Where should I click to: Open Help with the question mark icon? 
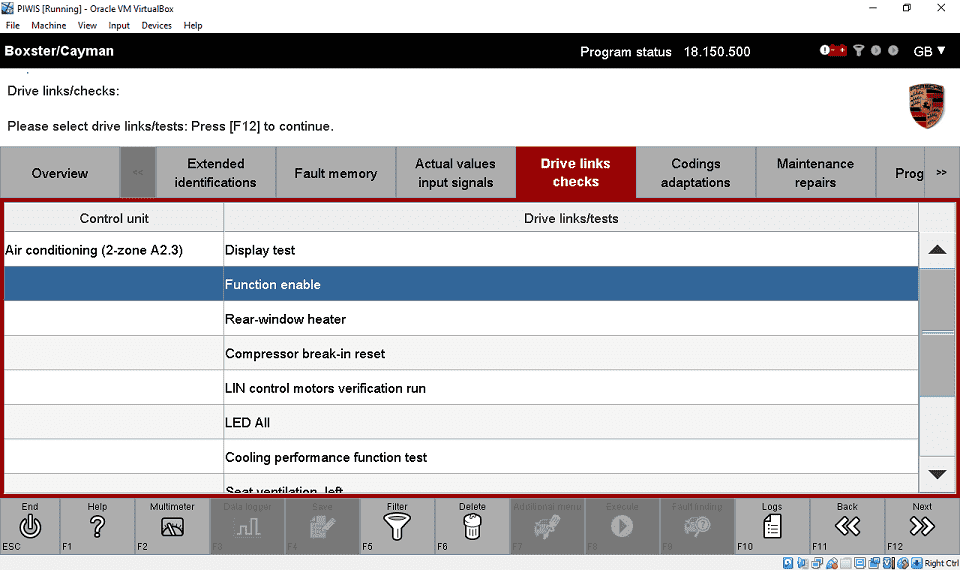(97, 525)
